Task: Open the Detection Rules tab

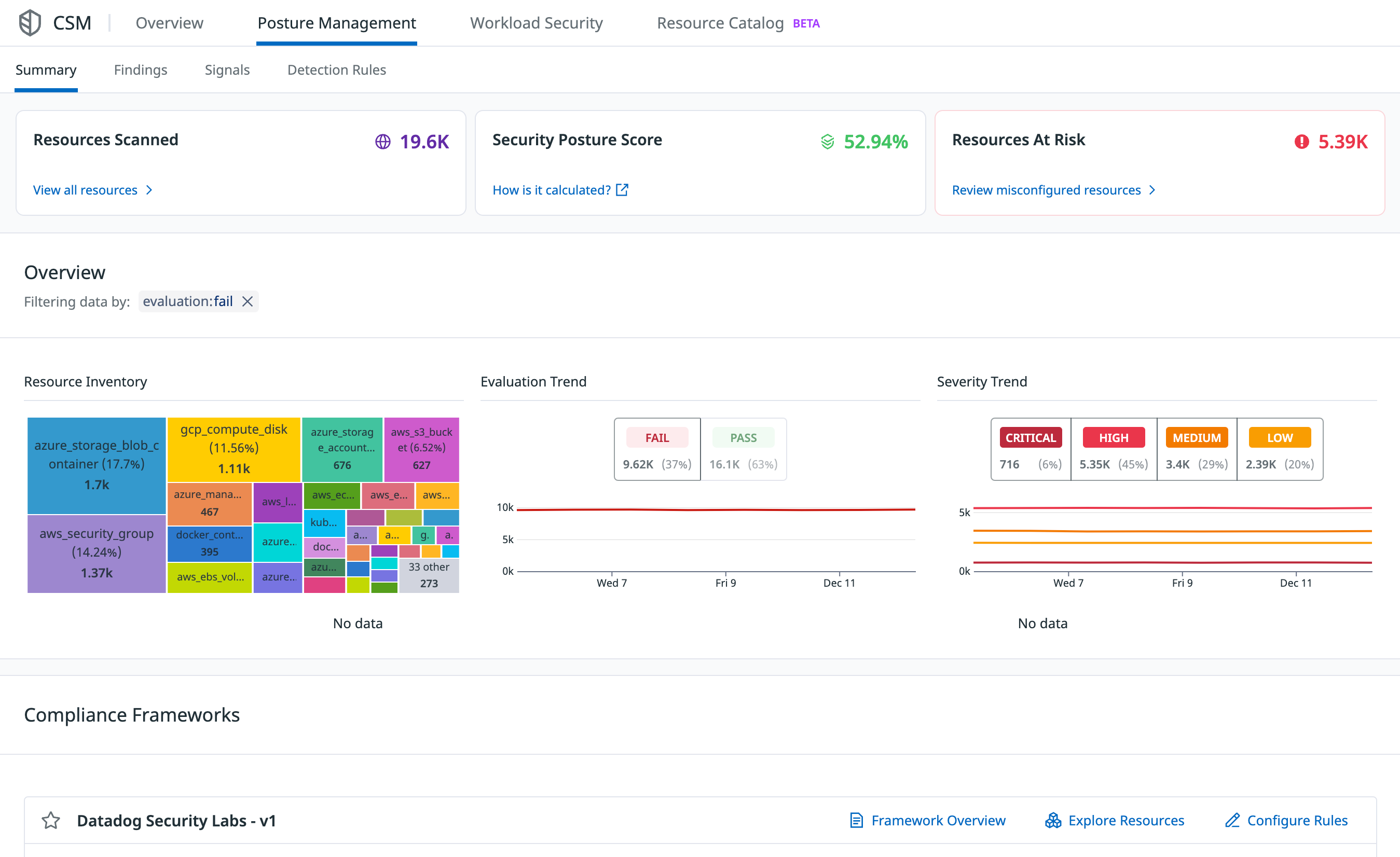Action: tap(336, 70)
